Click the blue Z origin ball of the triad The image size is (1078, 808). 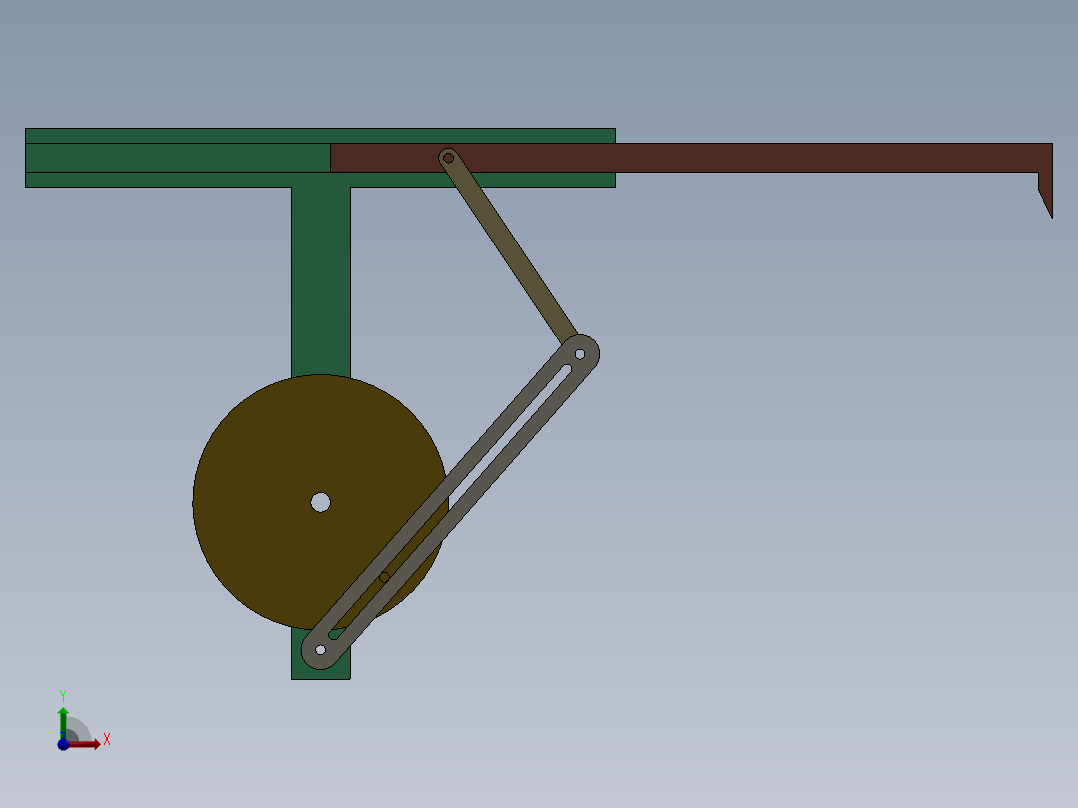coord(63,744)
